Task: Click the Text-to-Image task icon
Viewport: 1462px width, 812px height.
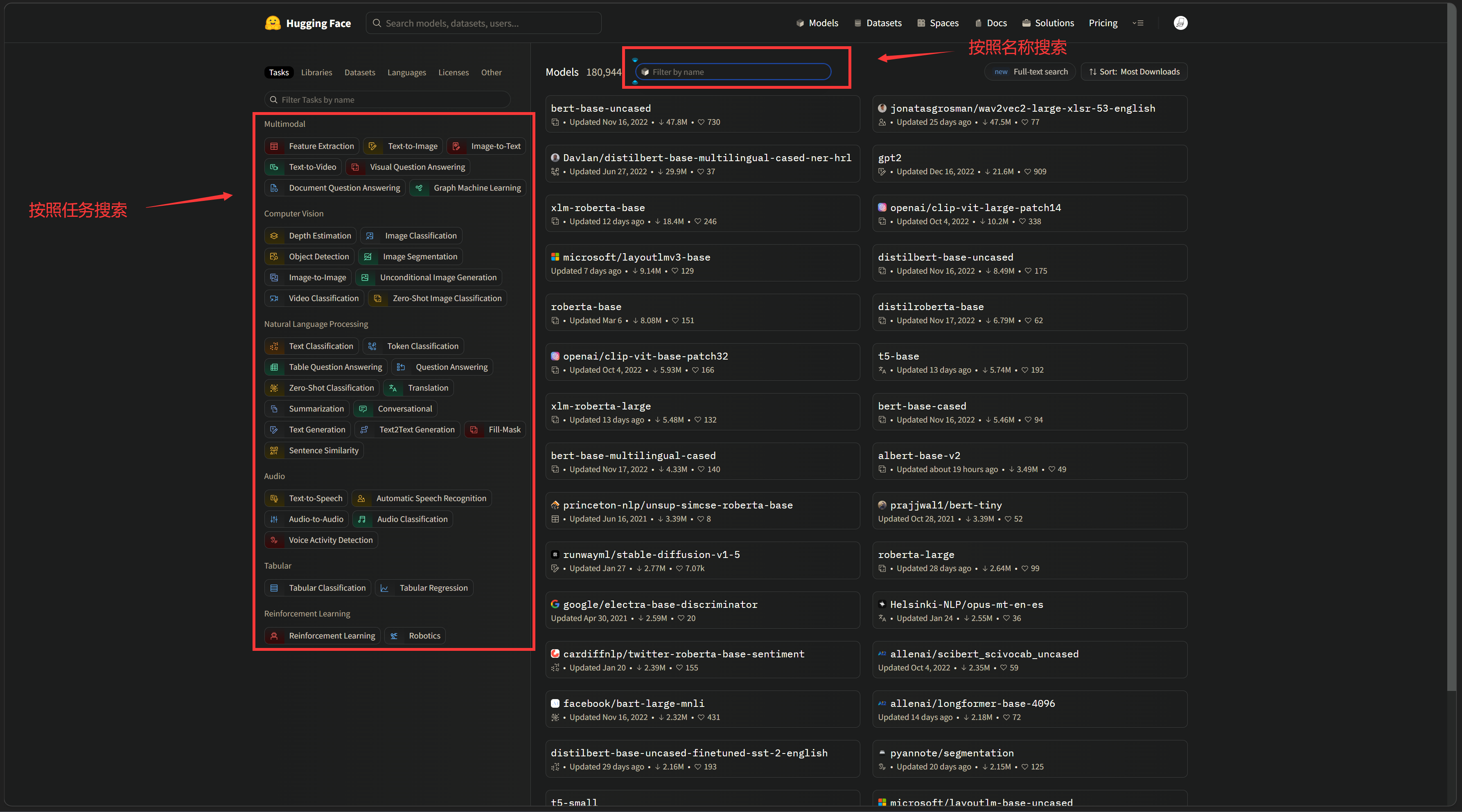Action: pos(373,146)
